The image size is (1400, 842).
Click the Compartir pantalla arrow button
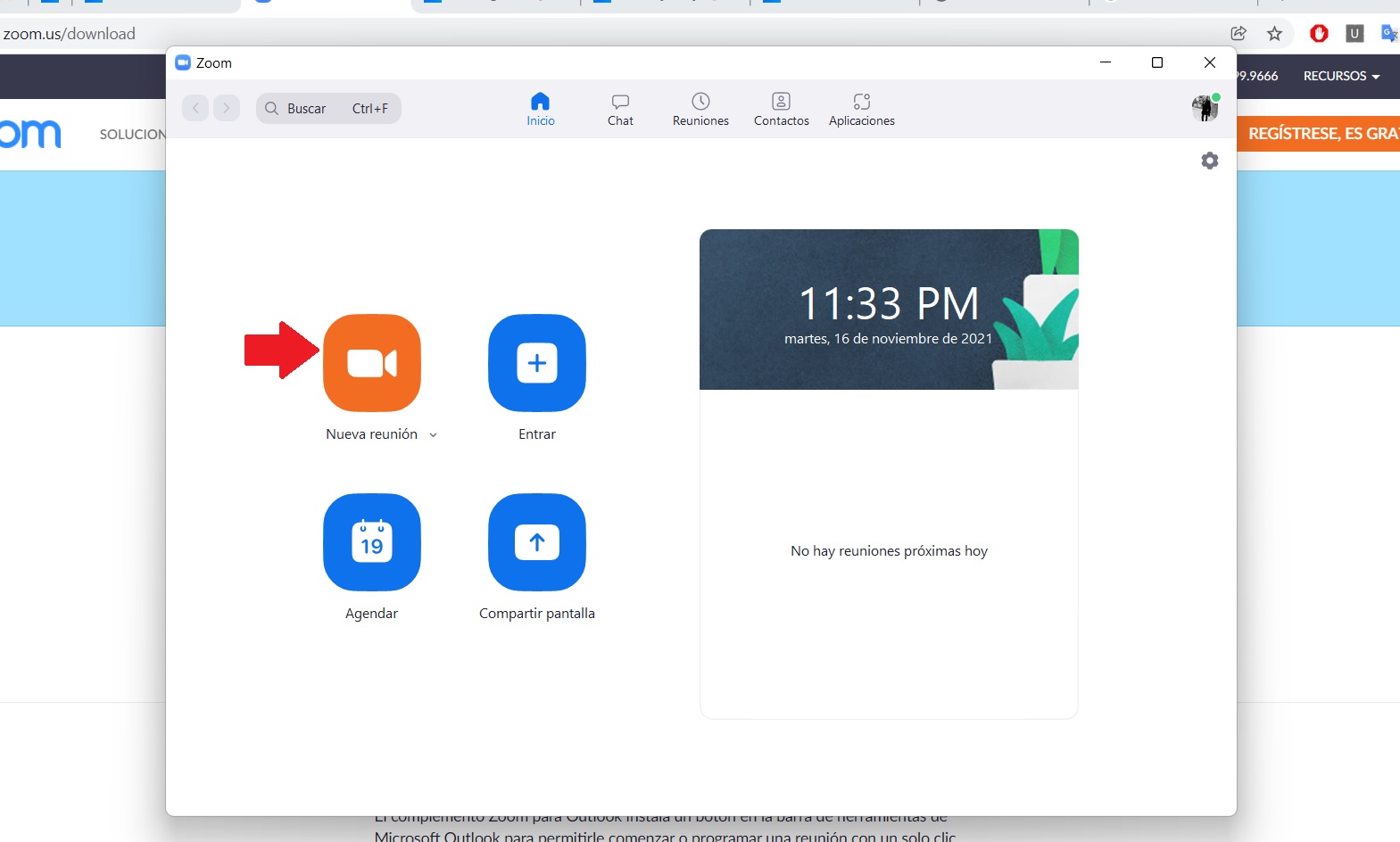(x=537, y=542)
